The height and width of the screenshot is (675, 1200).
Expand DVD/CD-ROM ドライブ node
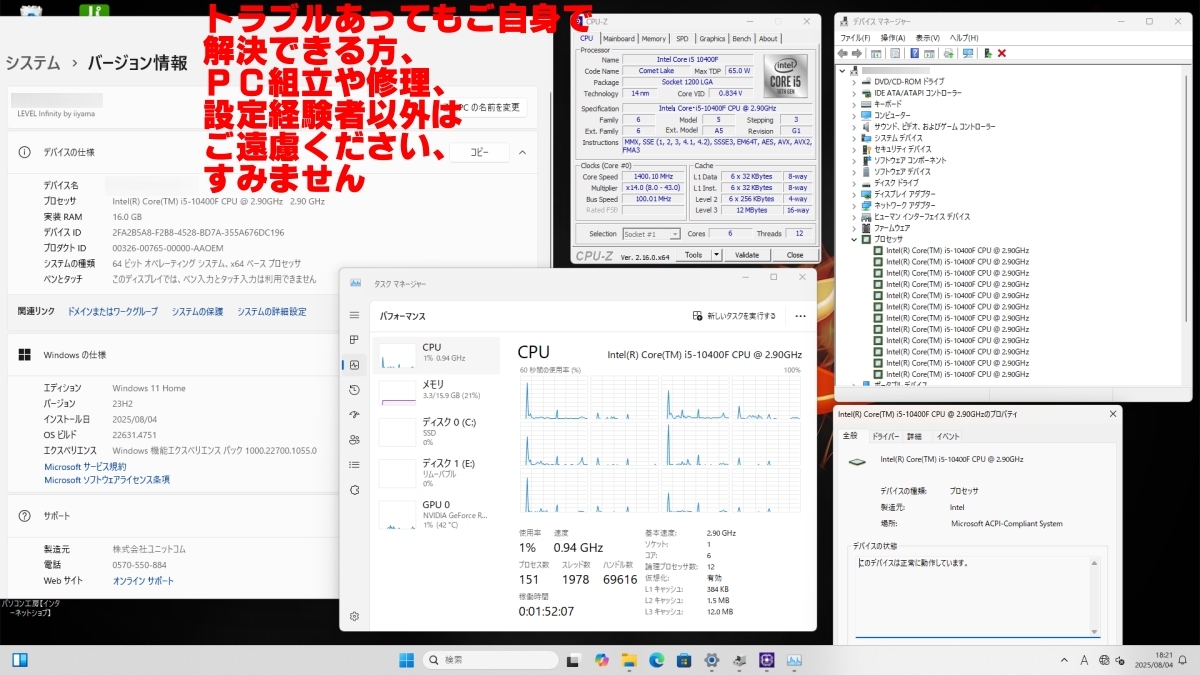tap(854, 81)
